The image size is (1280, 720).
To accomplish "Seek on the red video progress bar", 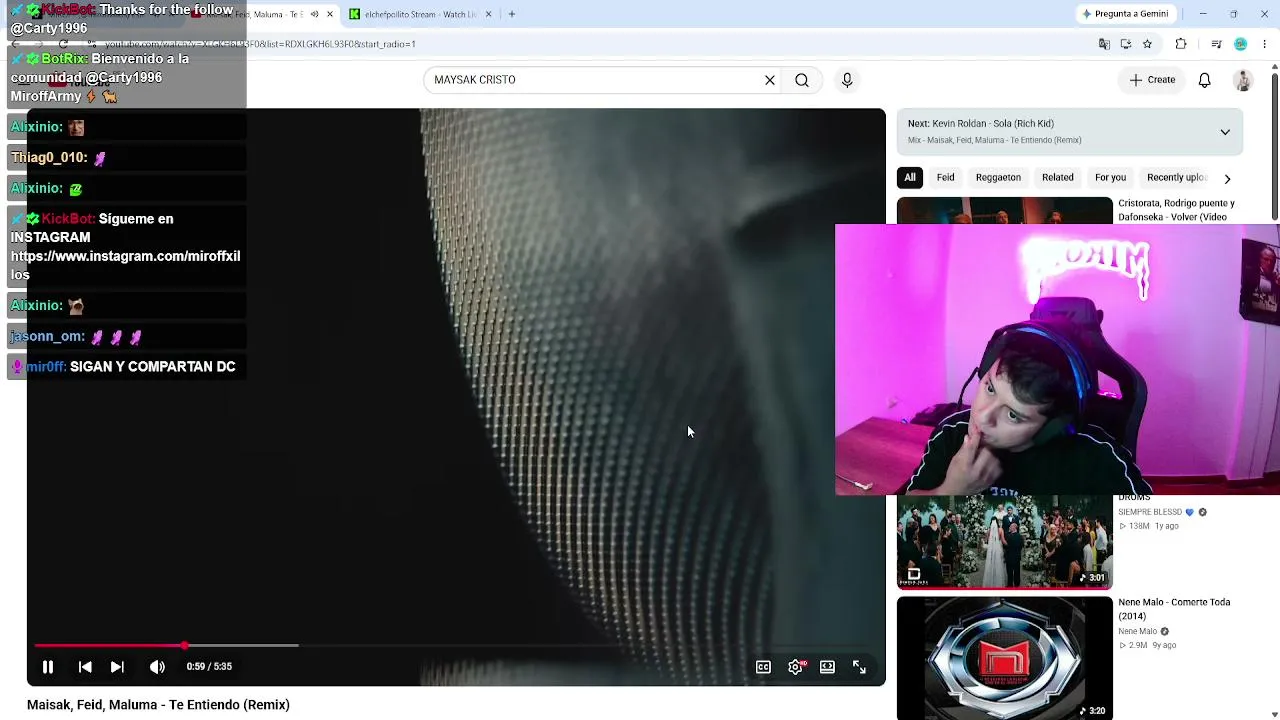I will click(455, 646).
